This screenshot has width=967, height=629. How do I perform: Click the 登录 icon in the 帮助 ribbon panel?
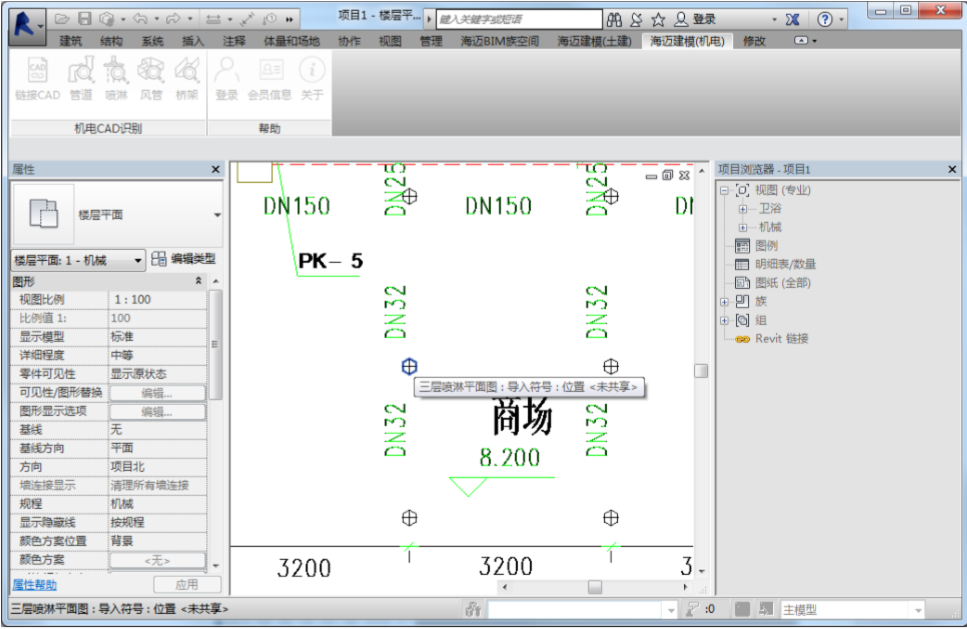226,78
